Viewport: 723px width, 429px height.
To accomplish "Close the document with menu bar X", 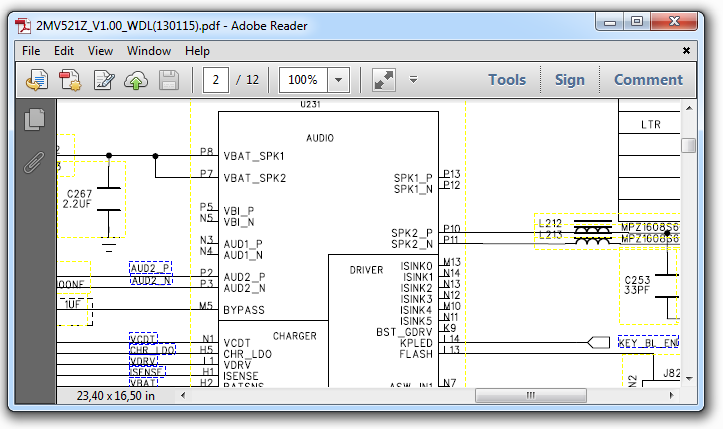I will 686,51.
